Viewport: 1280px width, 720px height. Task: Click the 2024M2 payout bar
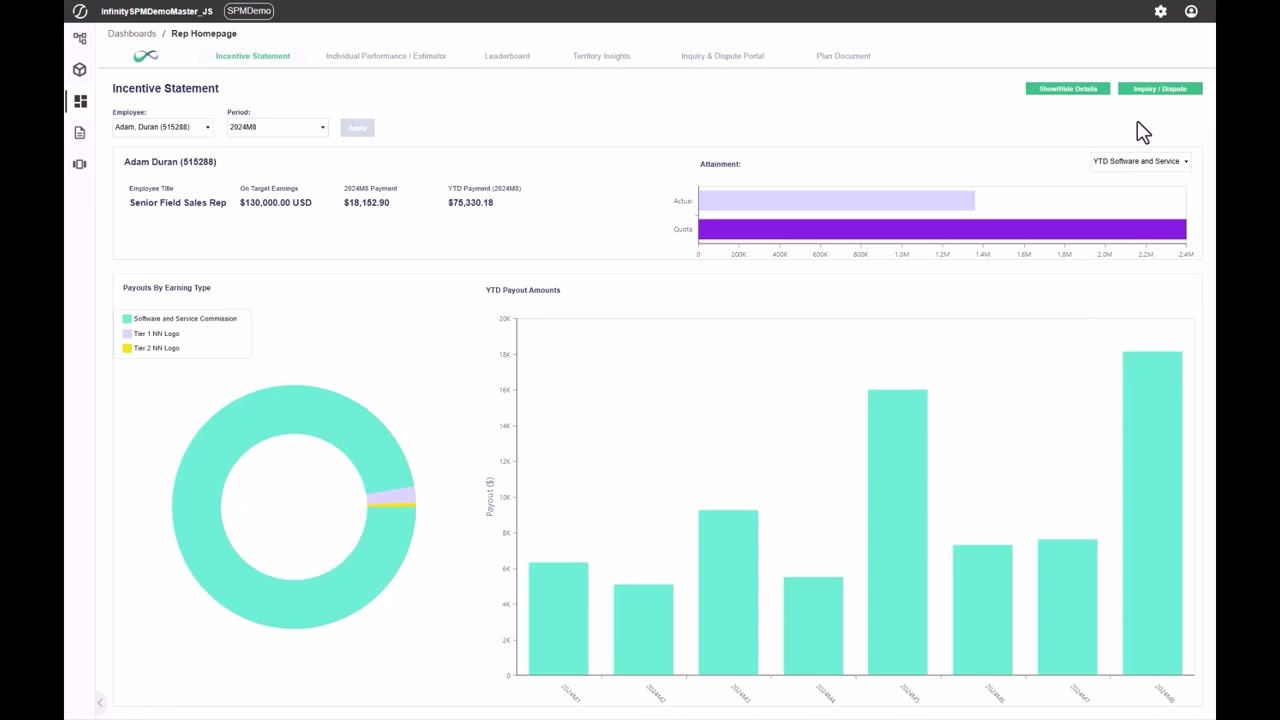click(643, 630)
